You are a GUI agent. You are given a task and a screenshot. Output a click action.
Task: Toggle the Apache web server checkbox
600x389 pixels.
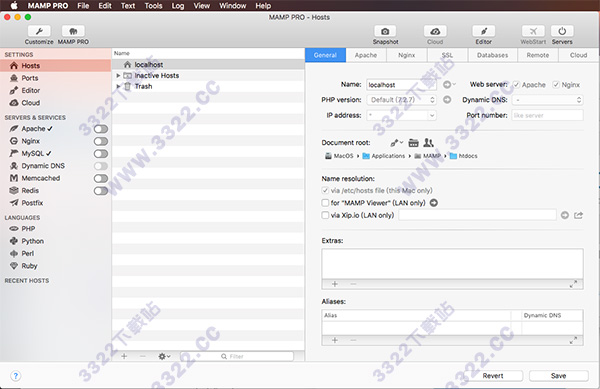tap(516, 85)
